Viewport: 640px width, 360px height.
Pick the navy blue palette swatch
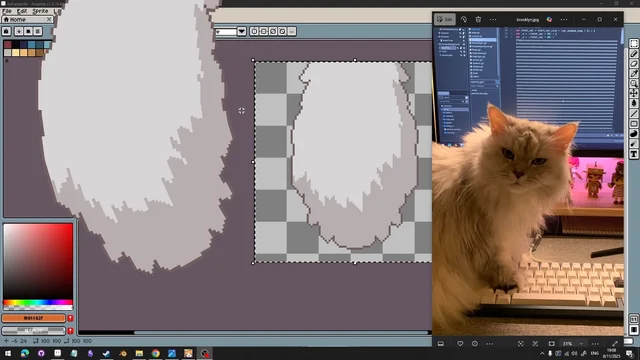coord(23,44)
